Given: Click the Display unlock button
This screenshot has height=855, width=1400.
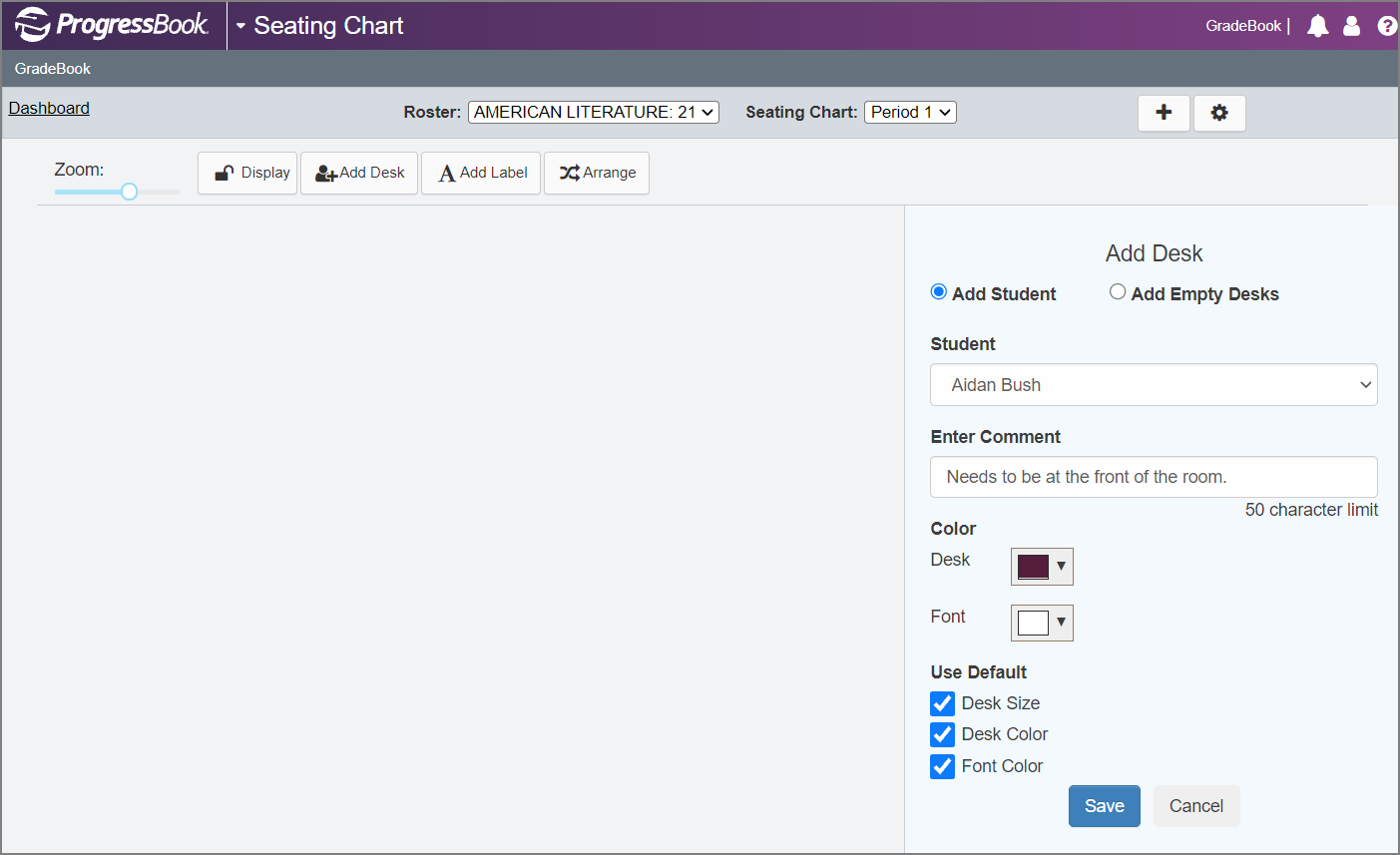Looking at the screenshot, I should pos(247,173).
